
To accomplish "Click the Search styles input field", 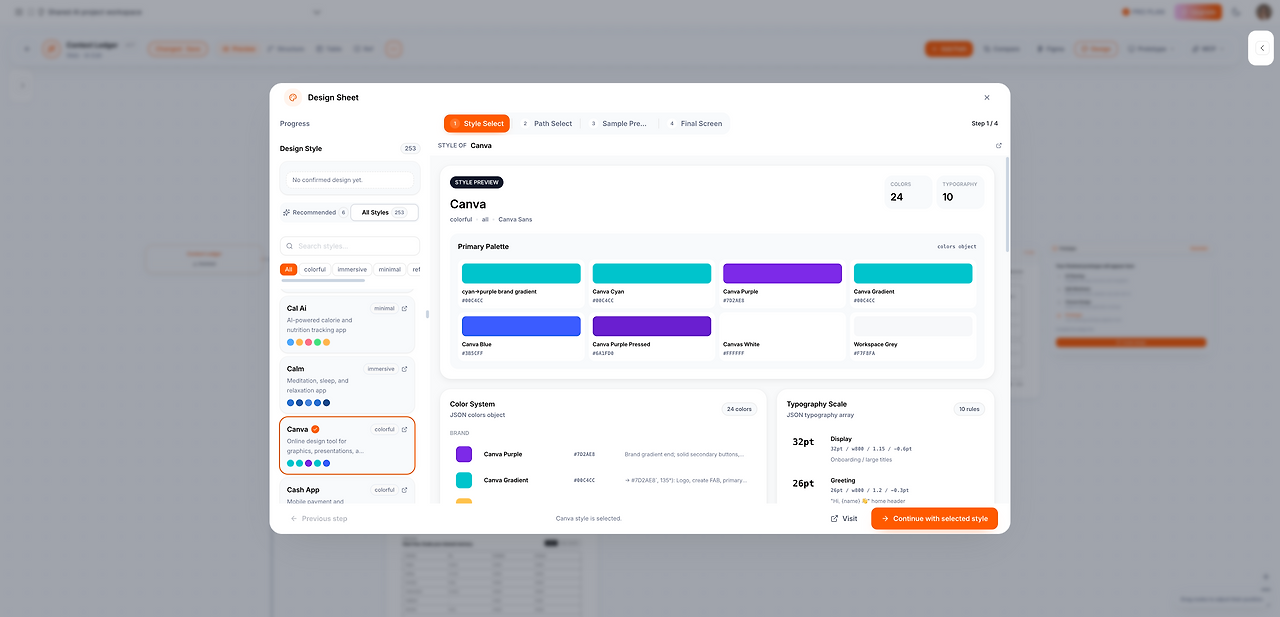I will tap(350, 246).
